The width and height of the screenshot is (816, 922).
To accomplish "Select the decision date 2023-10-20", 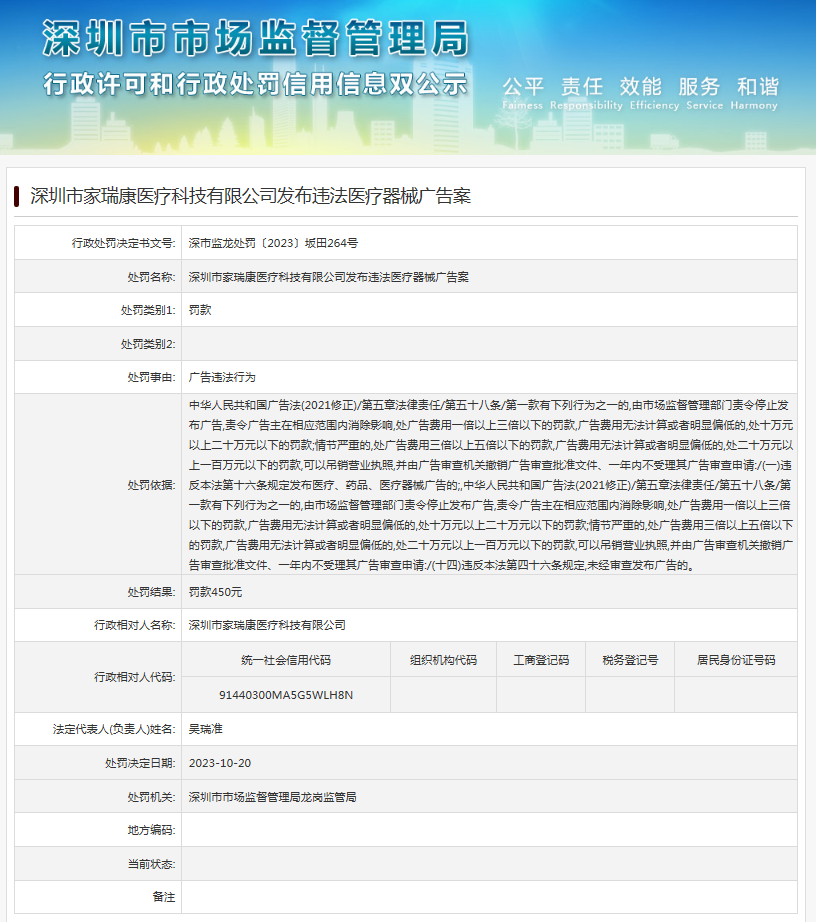I will (220, 763).
